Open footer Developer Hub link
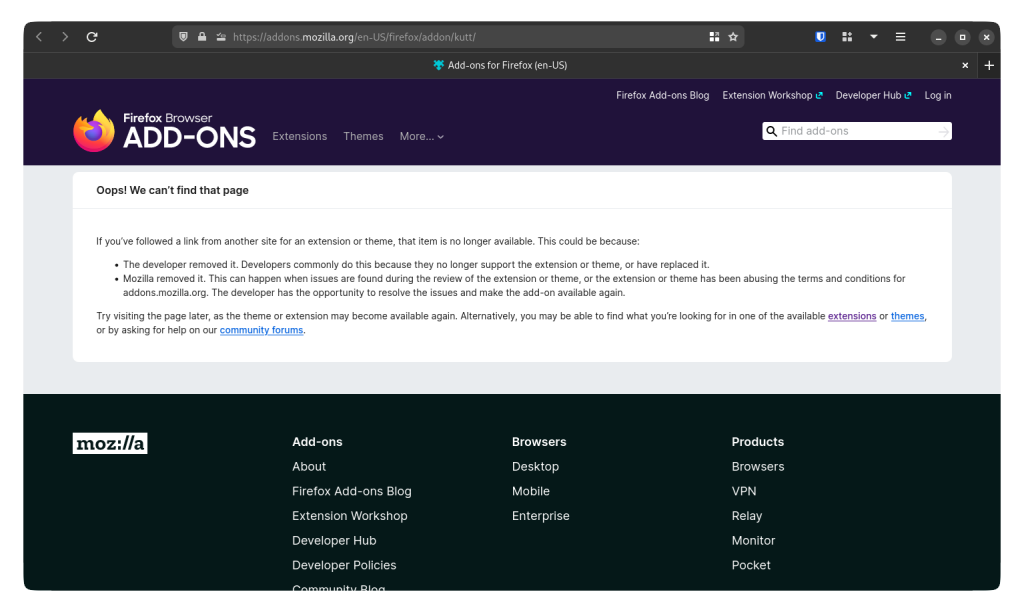 334,541
